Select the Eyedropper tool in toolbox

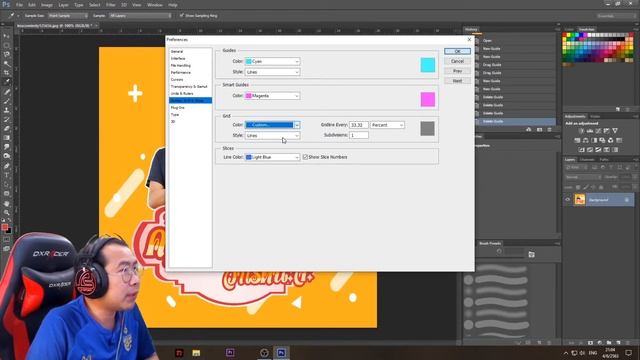point(7,82)
